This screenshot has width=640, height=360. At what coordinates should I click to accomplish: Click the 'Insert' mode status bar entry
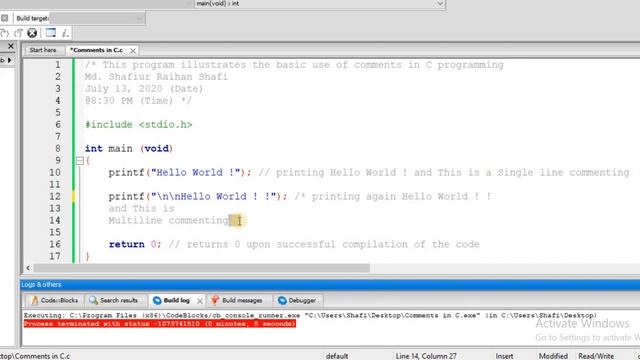504,356
